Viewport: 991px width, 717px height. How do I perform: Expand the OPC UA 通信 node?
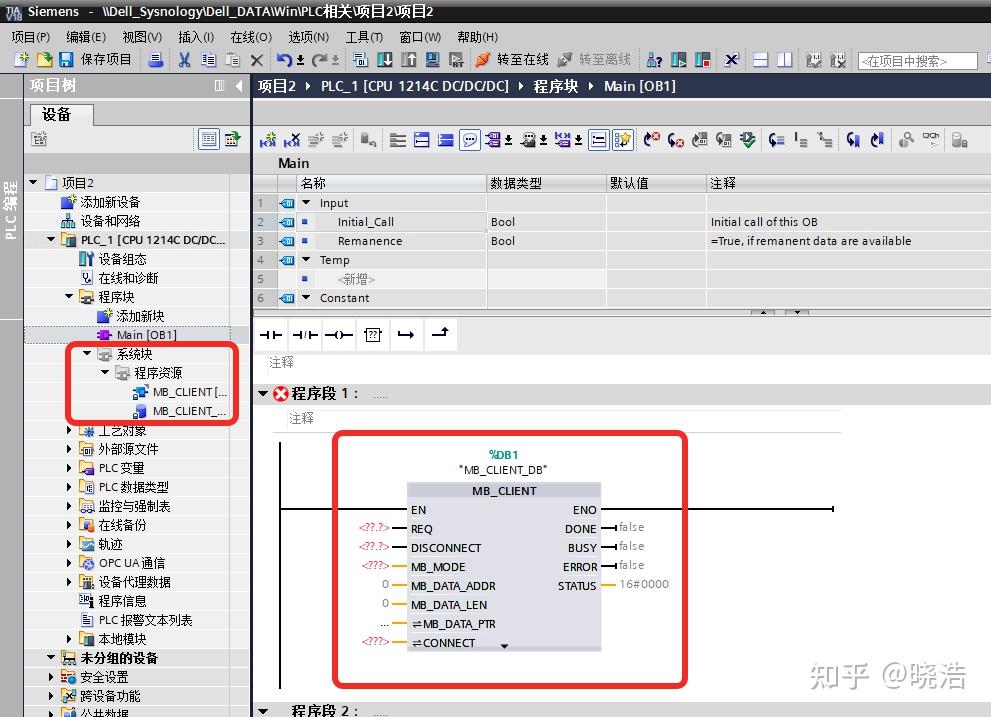pyautogui.click(x=69, y=563)
